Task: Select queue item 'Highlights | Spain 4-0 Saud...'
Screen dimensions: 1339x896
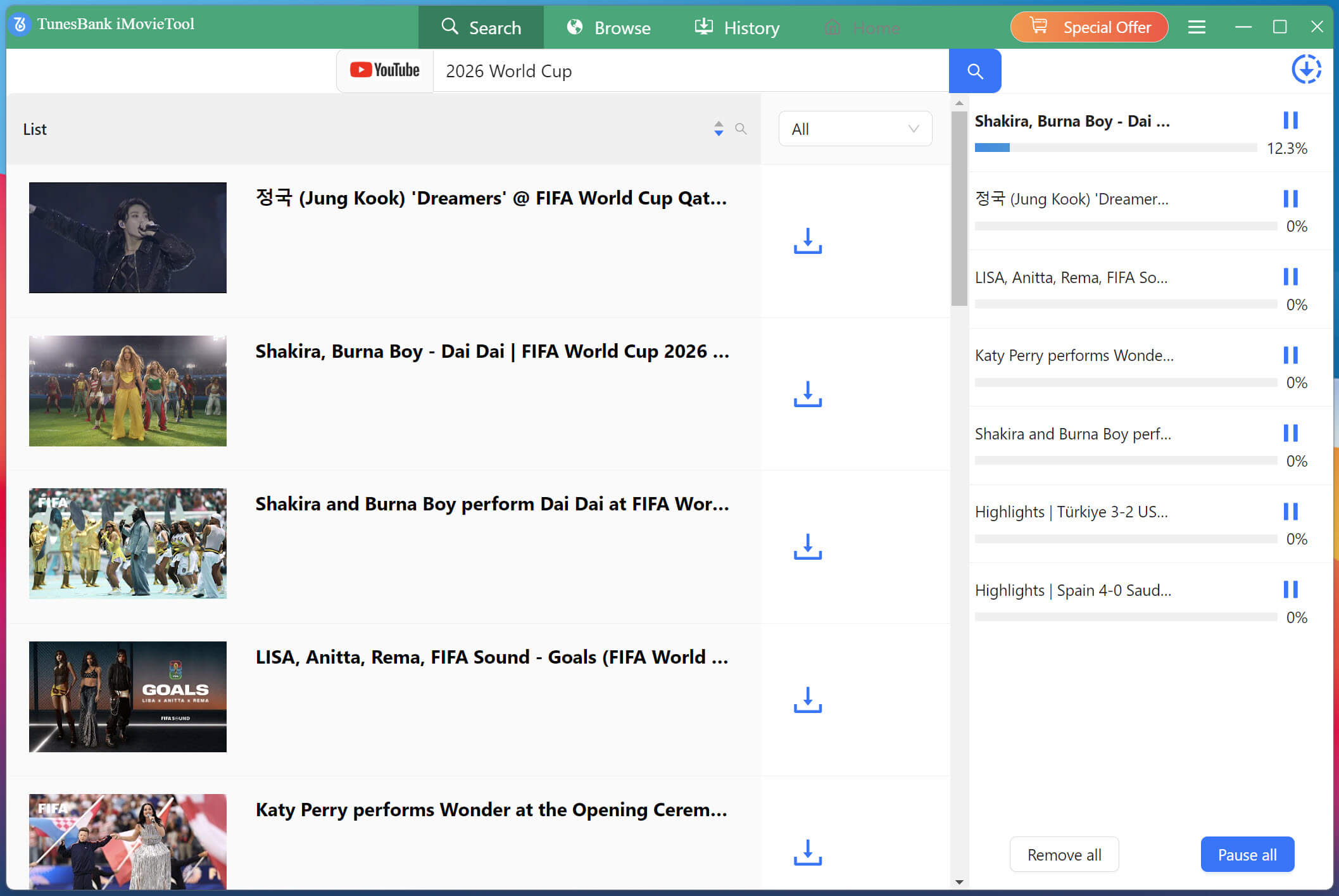Action: (x=1073, y=590)
